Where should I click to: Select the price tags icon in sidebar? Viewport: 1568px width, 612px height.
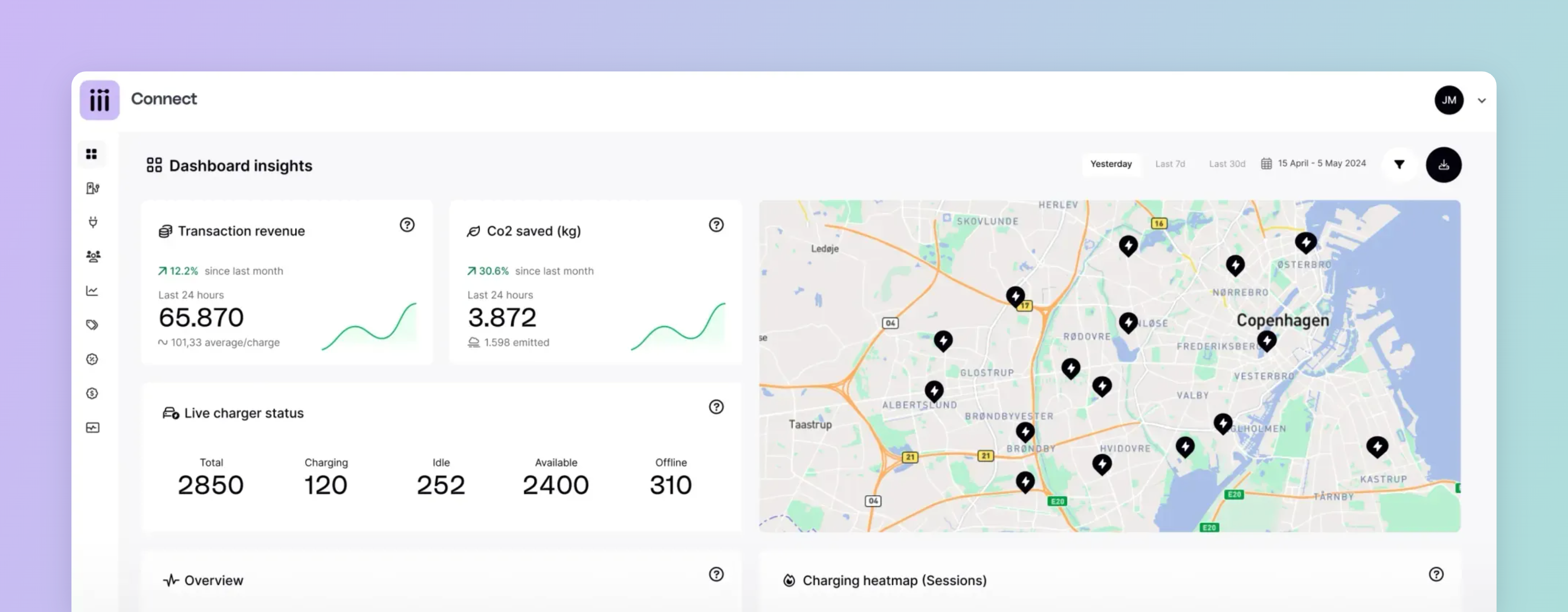coord(92,325)
